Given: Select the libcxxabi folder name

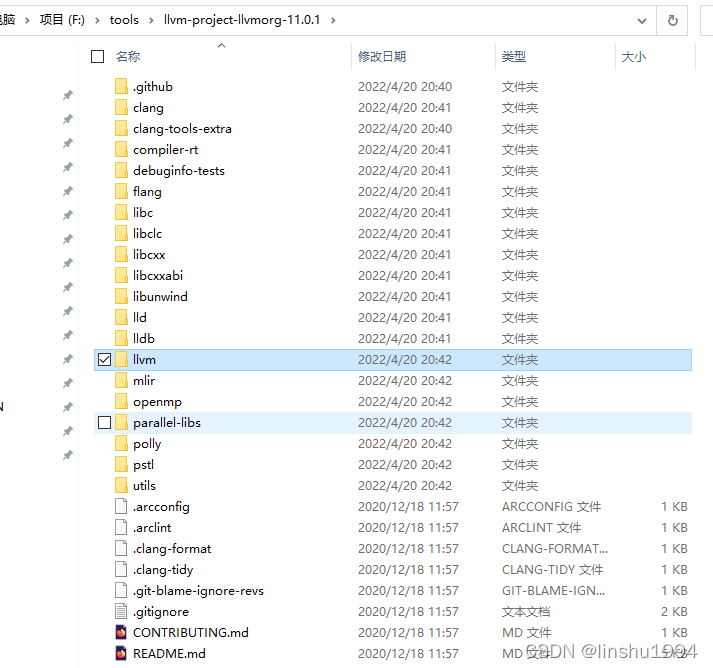Looking at the screenshot, I should (x=158, y=275).
